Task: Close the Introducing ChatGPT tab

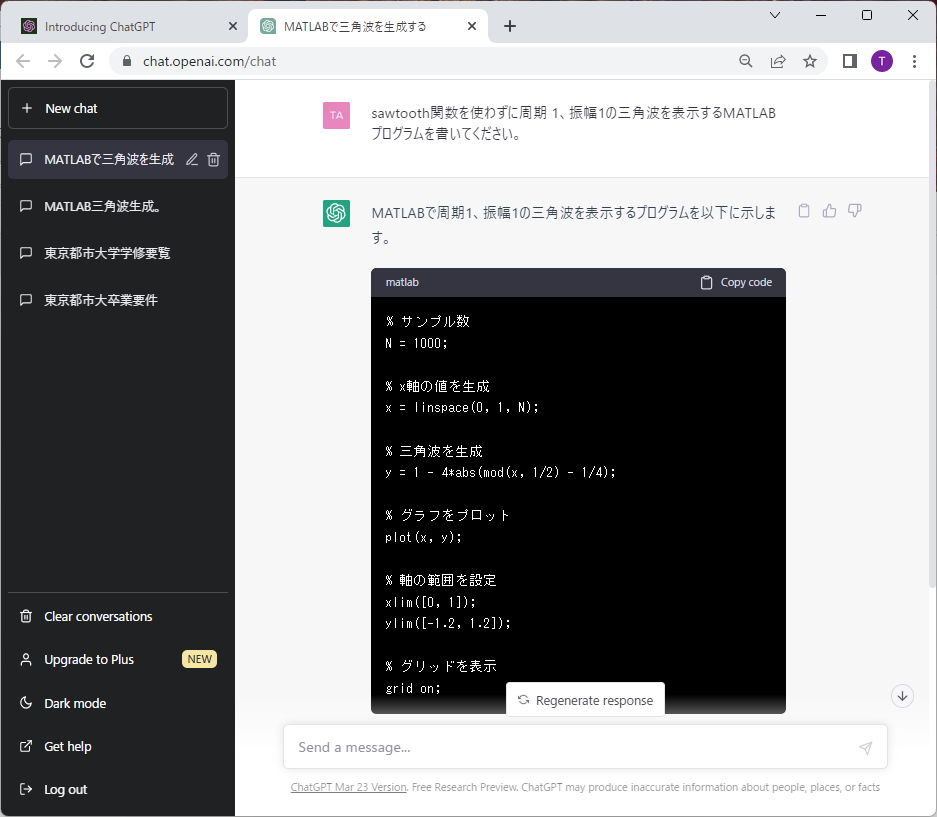Action: coord(233,26)
